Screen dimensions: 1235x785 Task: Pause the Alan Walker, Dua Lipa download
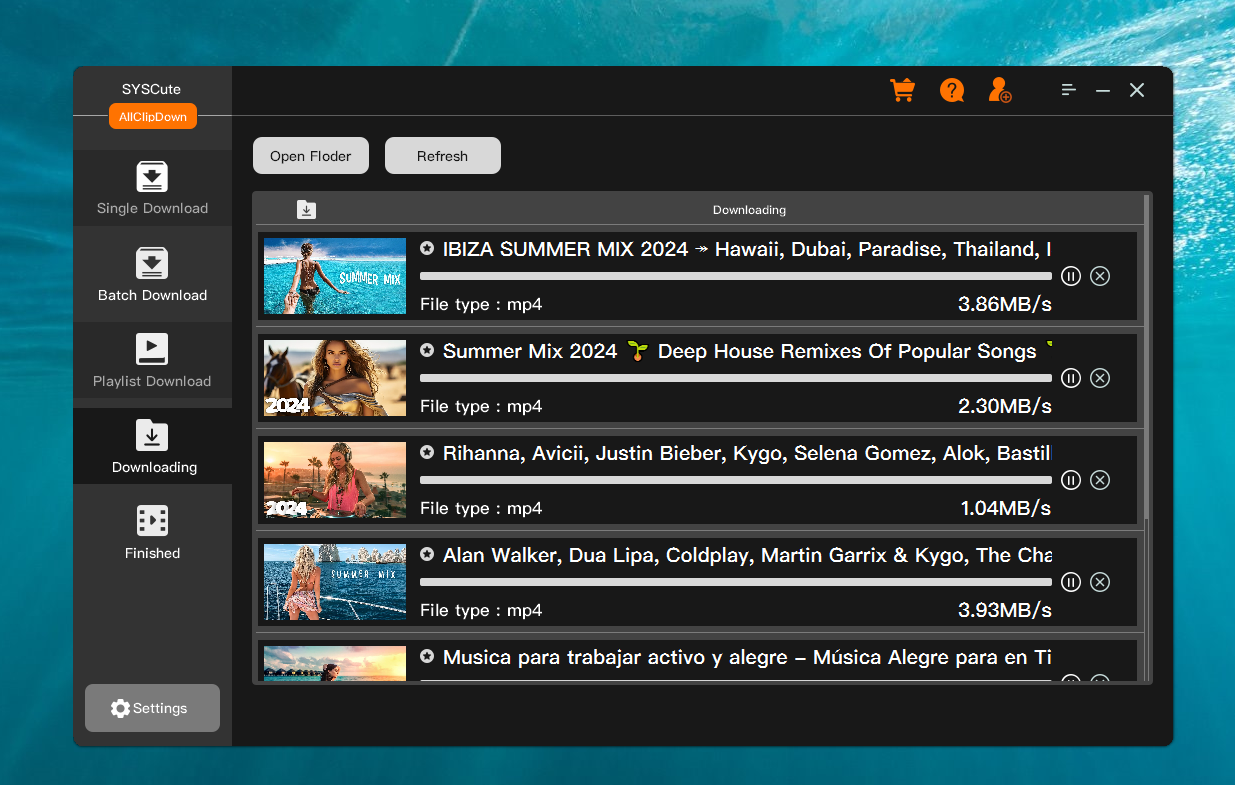[1071, 582]
